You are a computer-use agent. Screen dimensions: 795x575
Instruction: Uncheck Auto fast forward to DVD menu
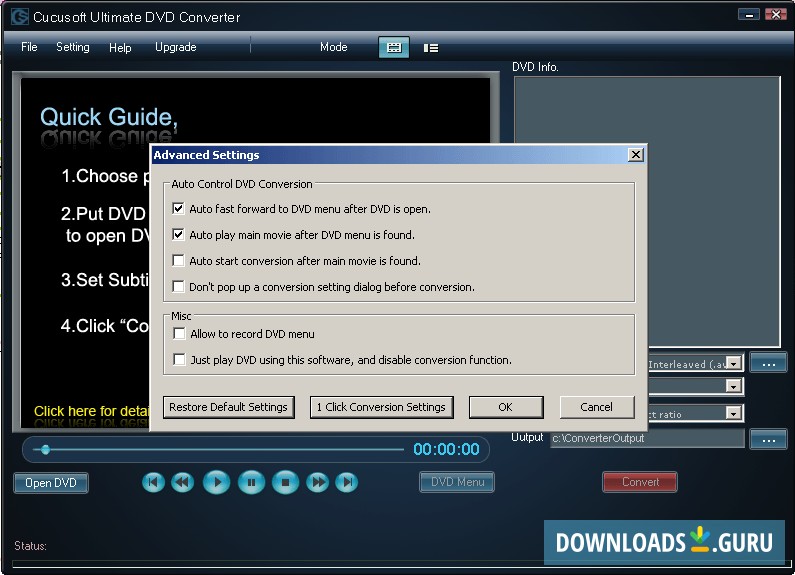178,208
